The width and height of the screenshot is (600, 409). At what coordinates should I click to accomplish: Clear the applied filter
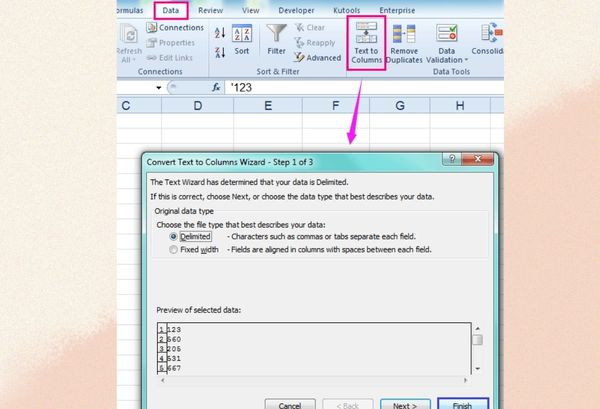click(x=310, y=28)
